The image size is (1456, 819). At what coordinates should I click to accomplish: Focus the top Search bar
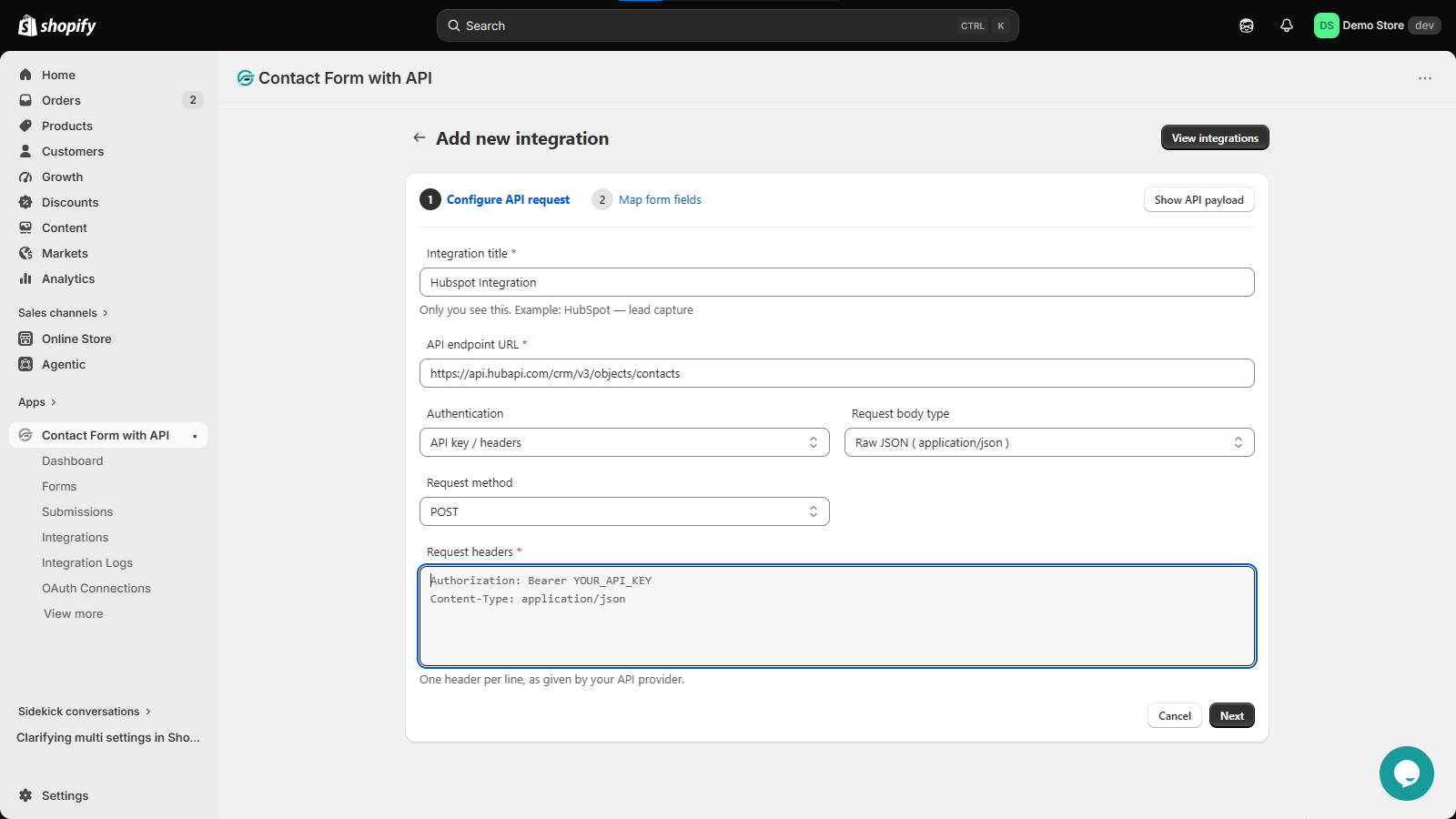(727, 25)
